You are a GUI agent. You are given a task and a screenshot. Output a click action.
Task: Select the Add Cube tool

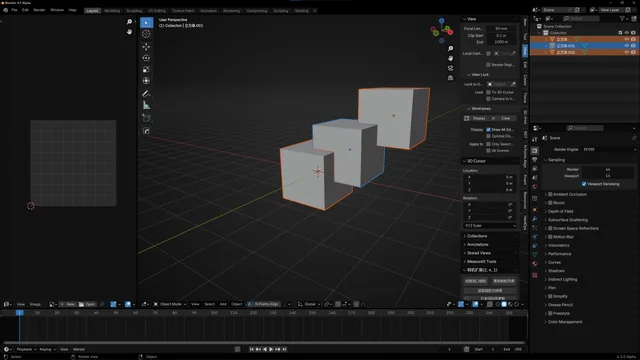146,118
